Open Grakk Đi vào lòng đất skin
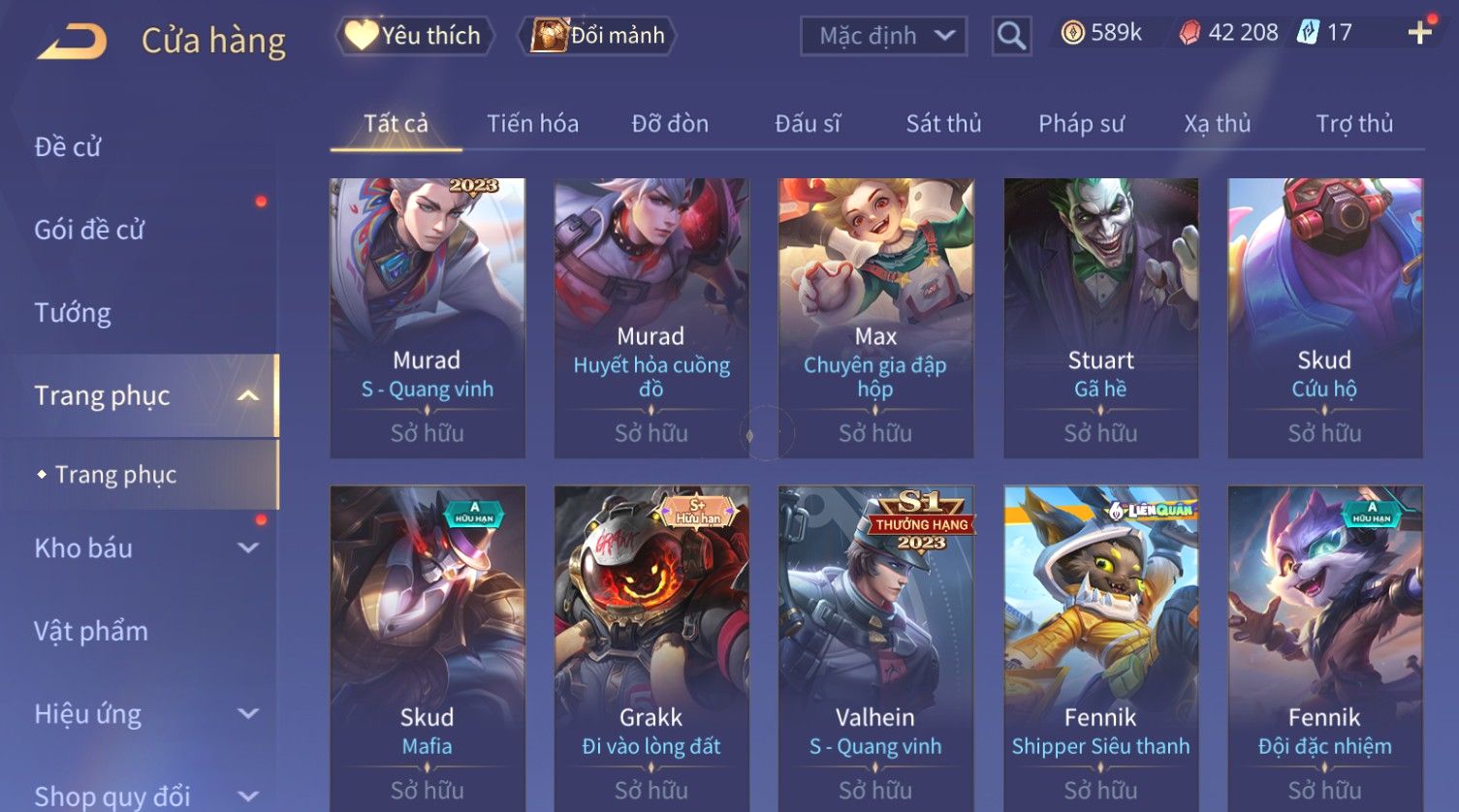The height and width of the screenshot is (812, 1459). pyautogui.click(x=650, y=648)
